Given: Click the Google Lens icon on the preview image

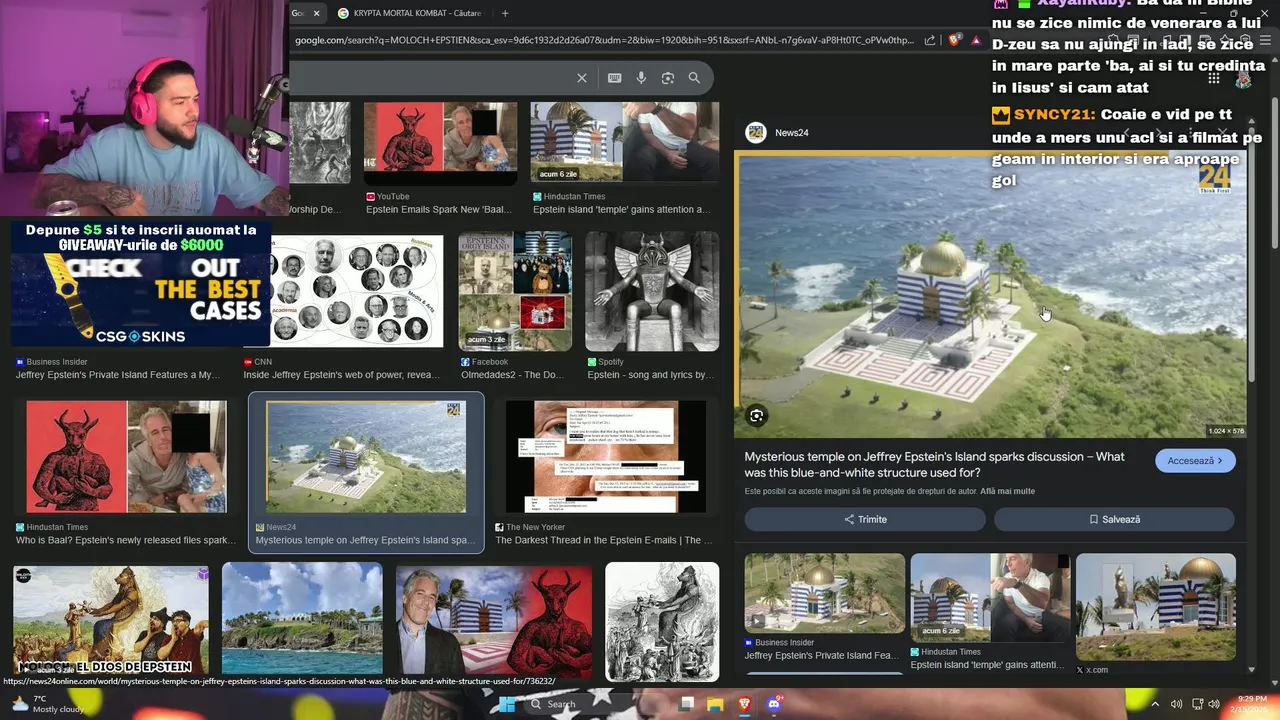Looking at the screenshot, I should pos(757,415).
